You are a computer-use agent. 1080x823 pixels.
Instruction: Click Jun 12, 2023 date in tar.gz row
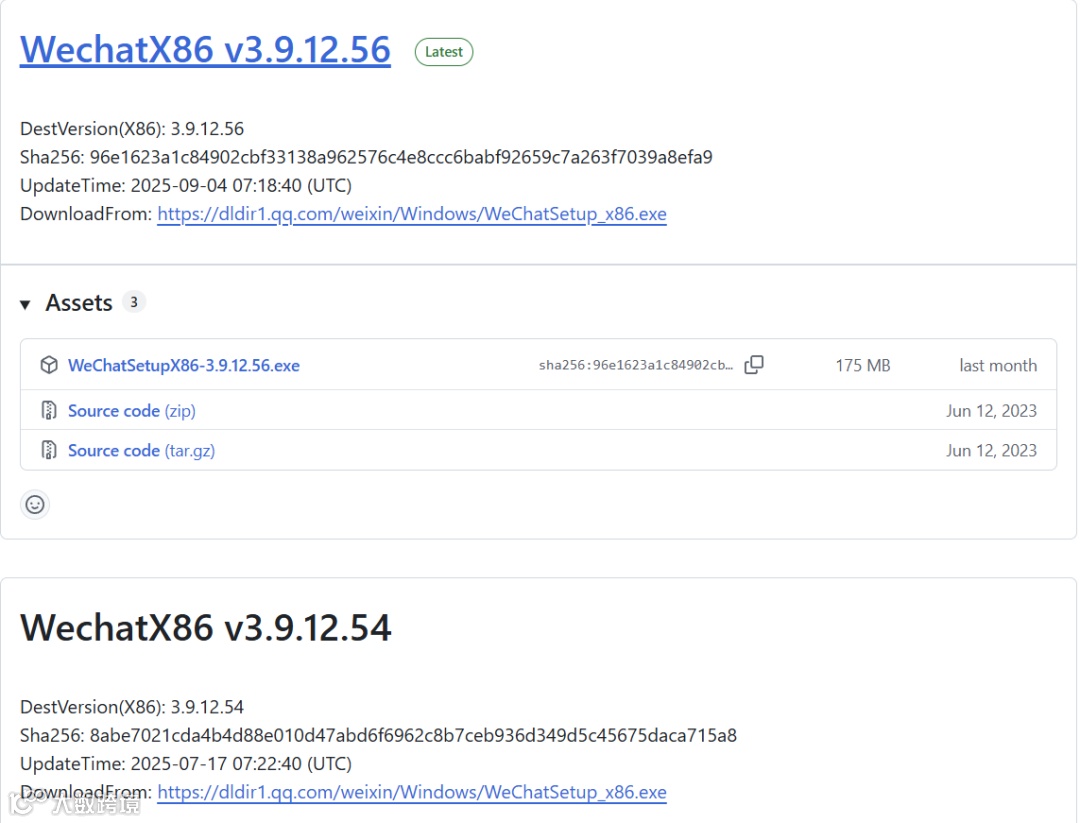click(991, 450)
